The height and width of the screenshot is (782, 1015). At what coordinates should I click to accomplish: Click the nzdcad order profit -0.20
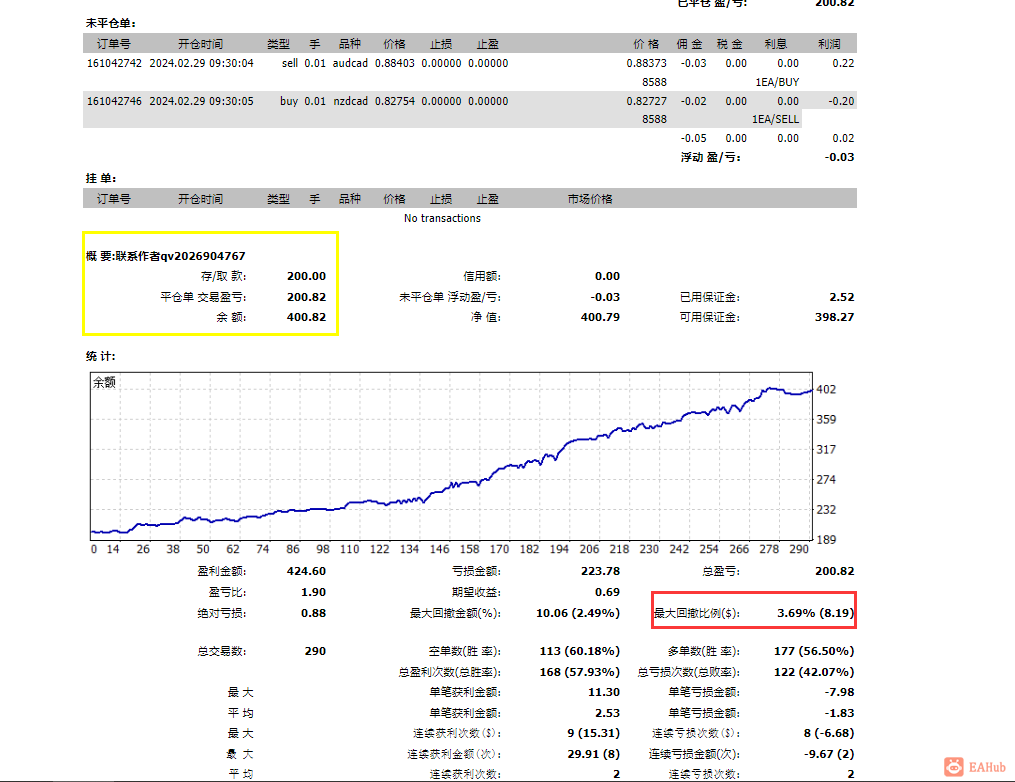[841, 101]
